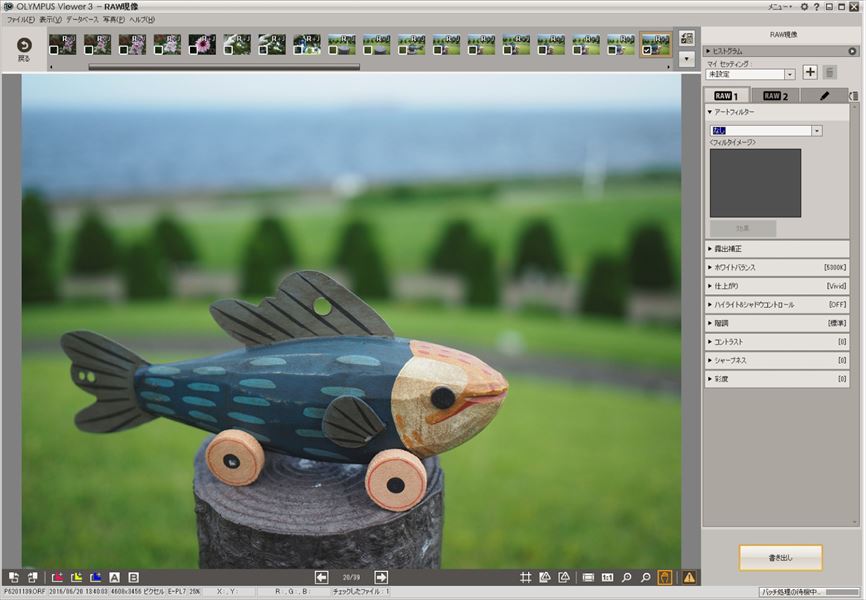The height and width of the screenshot is (600, 866).
Task: Fit image to window icon
Action: click(588, 577)
